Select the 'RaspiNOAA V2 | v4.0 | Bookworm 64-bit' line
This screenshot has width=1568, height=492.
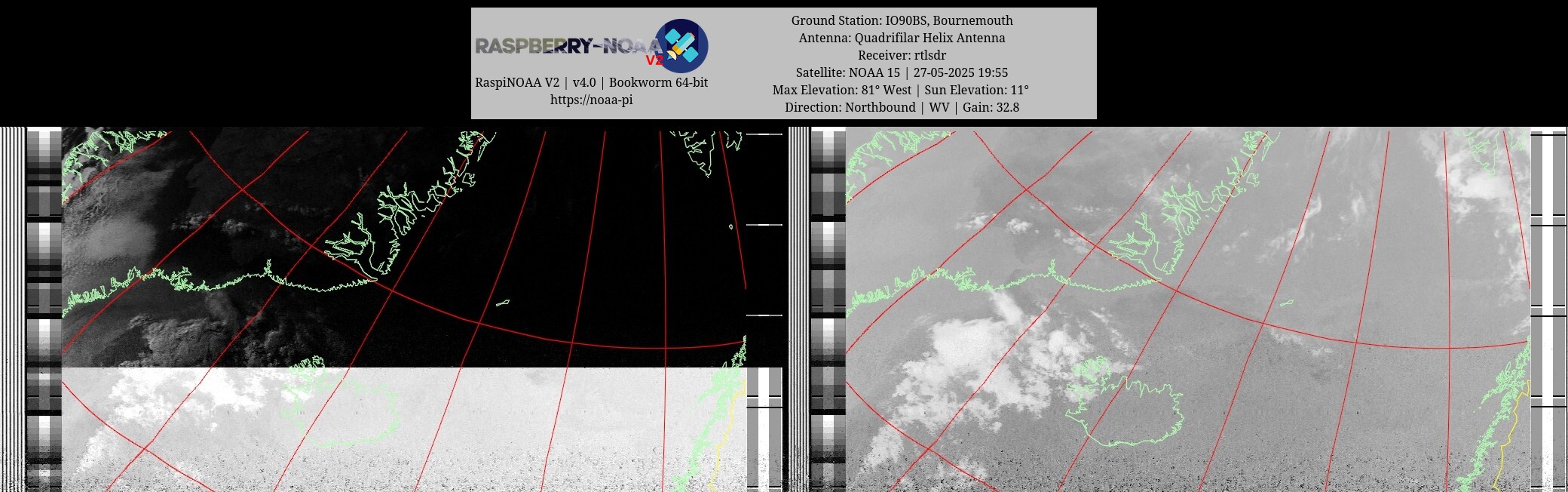[x=591, y=82]
